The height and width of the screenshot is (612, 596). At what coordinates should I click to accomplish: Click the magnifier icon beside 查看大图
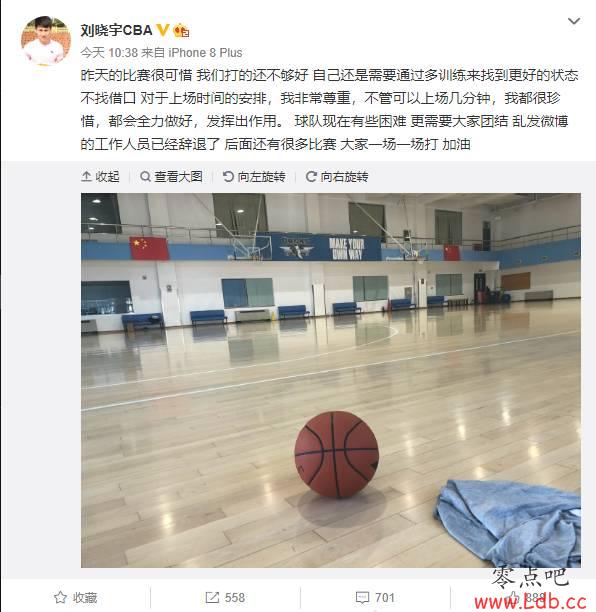[x=145, y=177]
